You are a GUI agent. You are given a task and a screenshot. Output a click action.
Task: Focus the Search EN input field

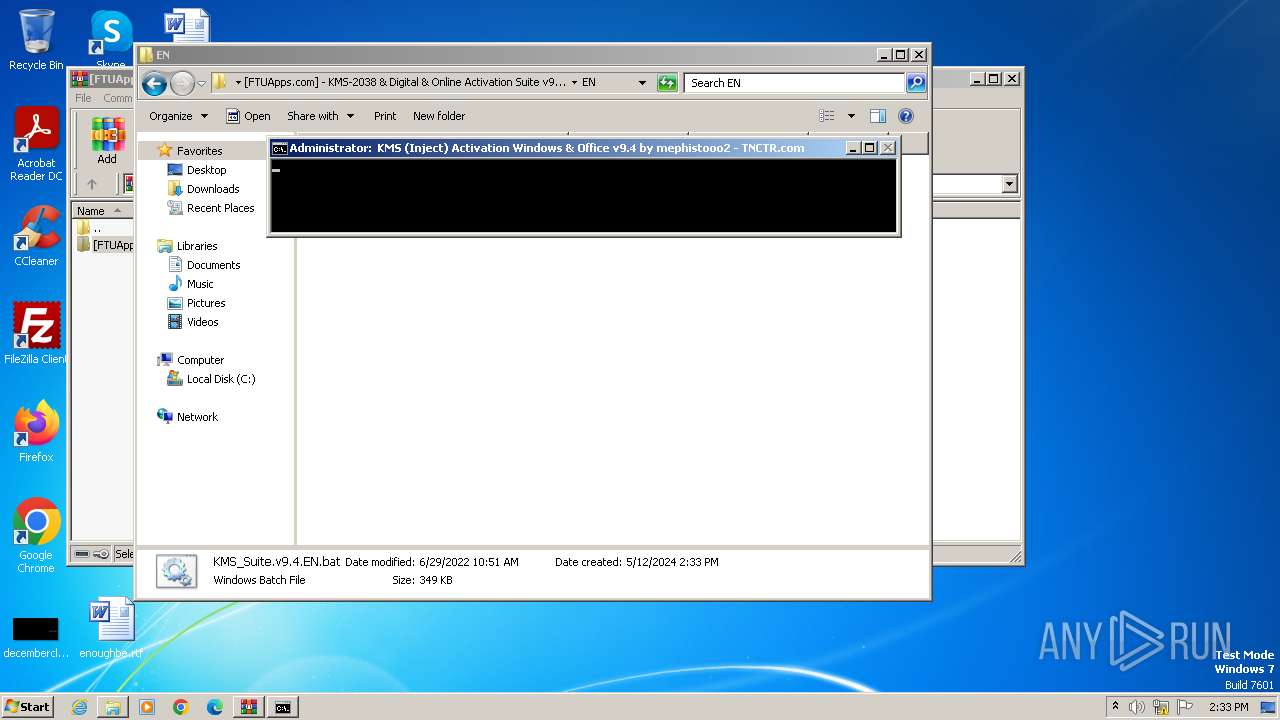point(795,83)
